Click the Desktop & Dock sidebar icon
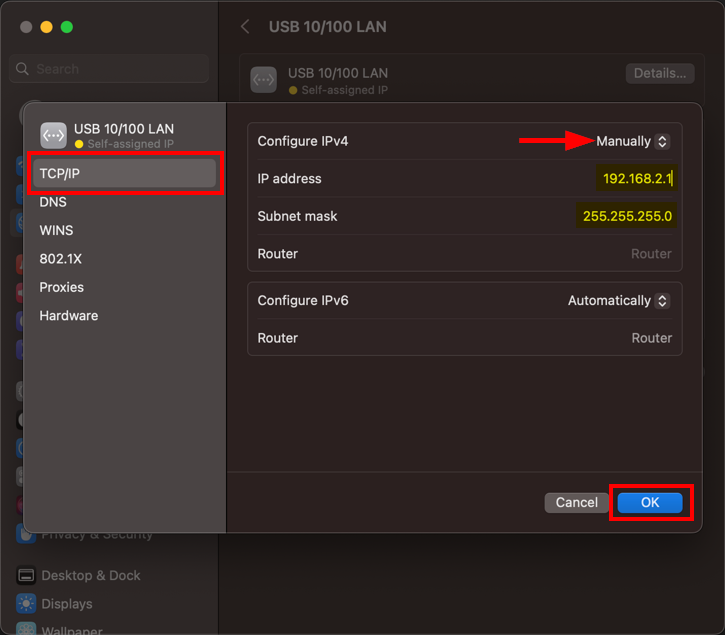This screenshot has width=725, height=635. point(26,575)
